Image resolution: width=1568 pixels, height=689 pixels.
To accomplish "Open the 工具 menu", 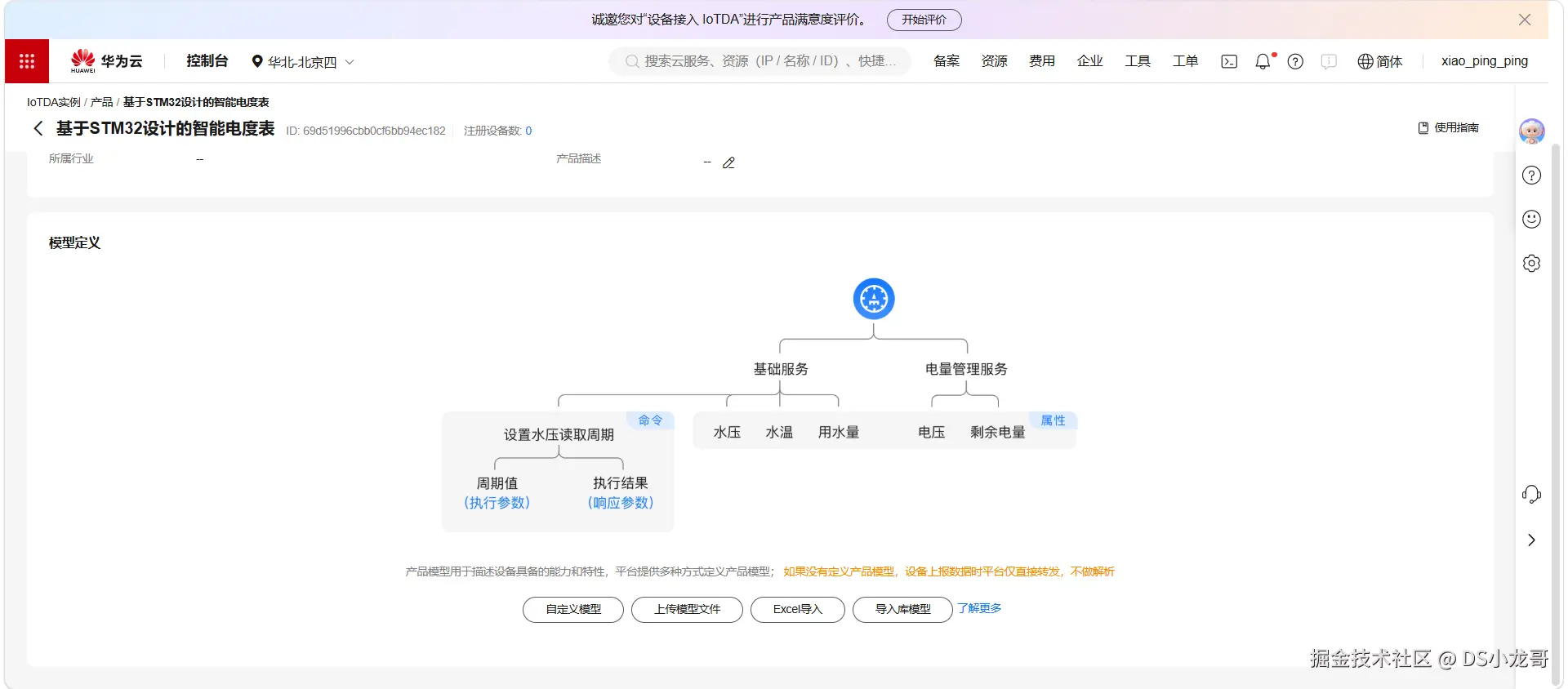I will click(1138, 61).
